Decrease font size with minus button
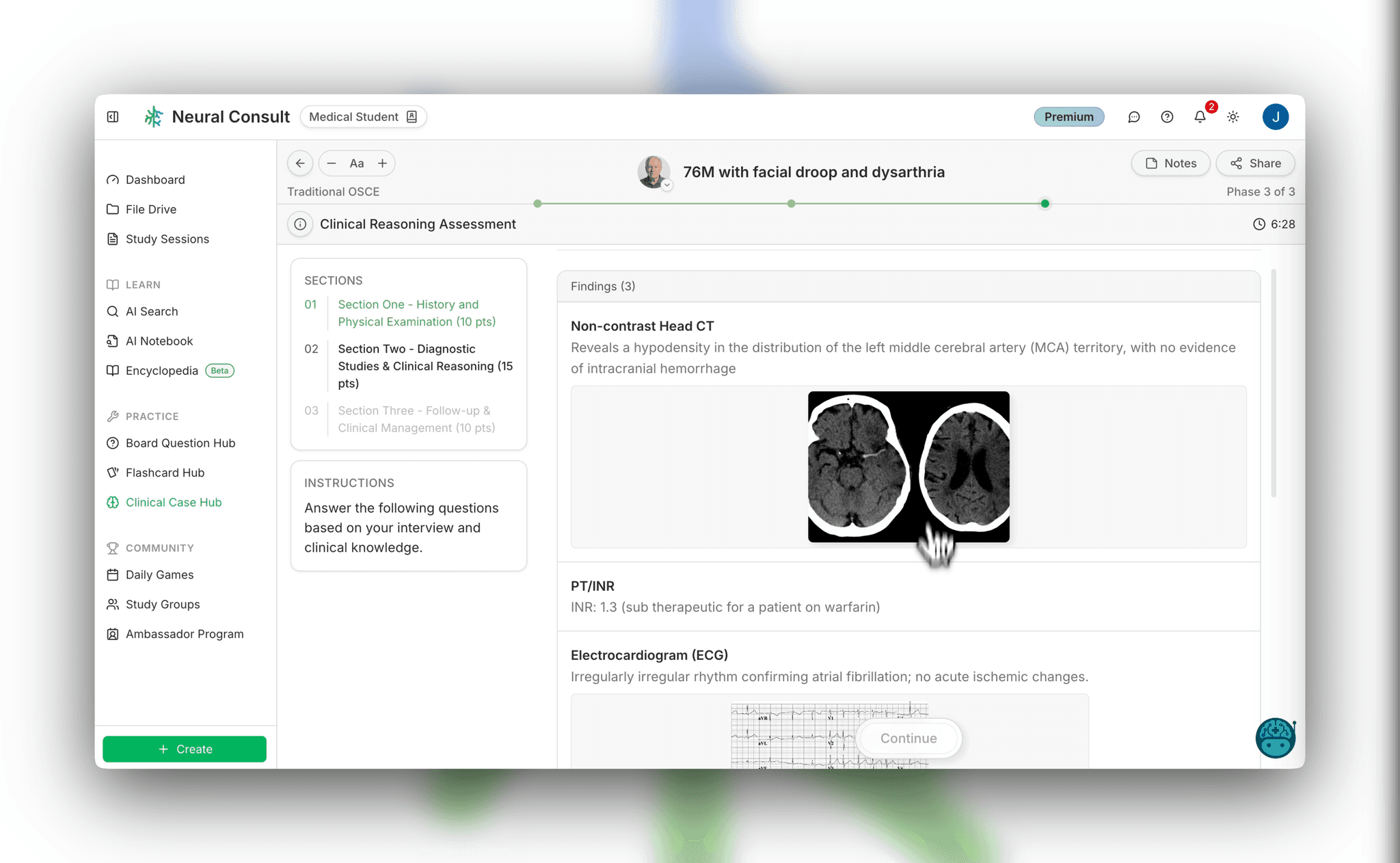This screenshot has width=1400, height=863. pyautogui.click(x=332, y=163)
